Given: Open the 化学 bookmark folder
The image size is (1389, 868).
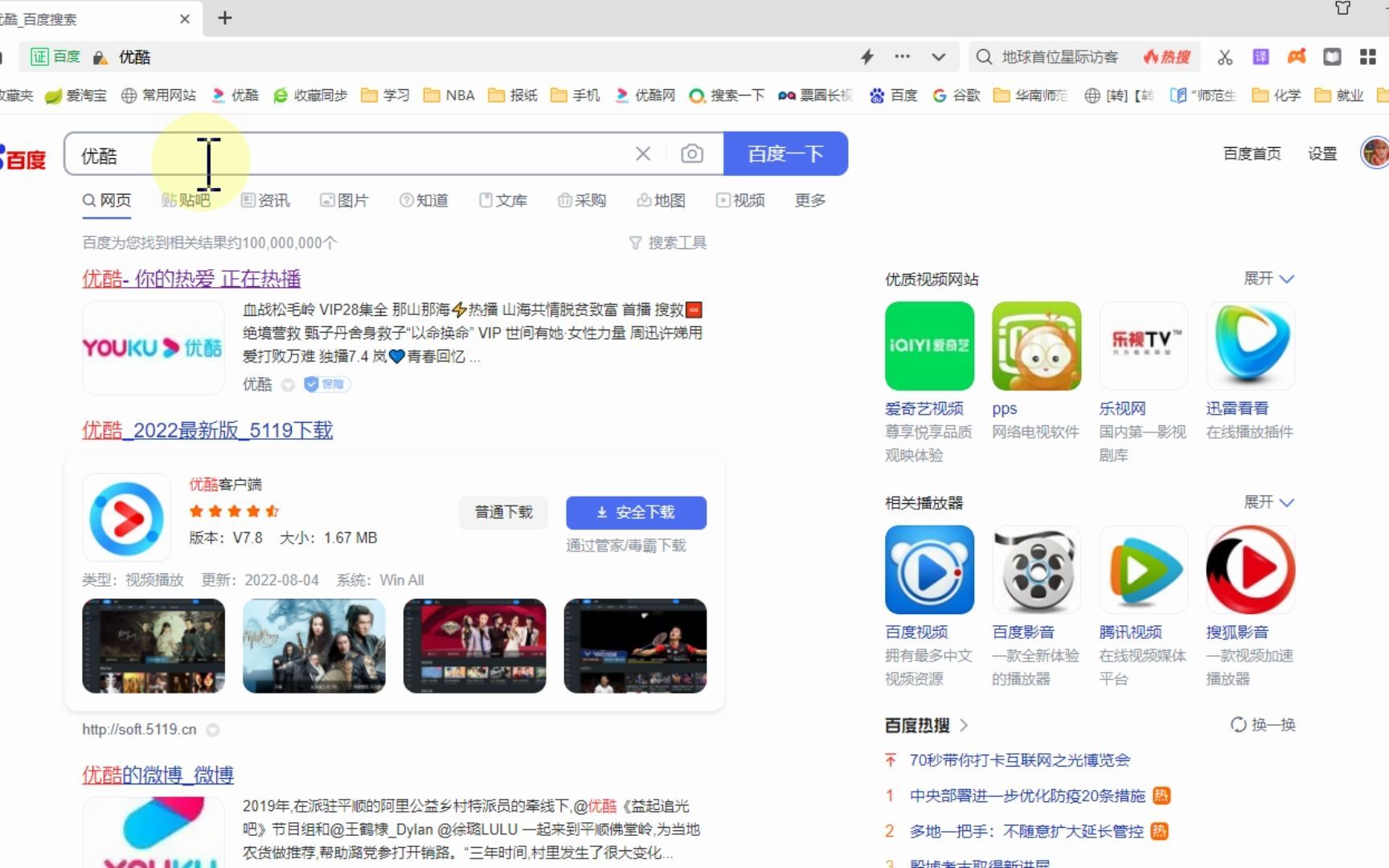Looking at the screenshot, I should tap(1276, 95).
